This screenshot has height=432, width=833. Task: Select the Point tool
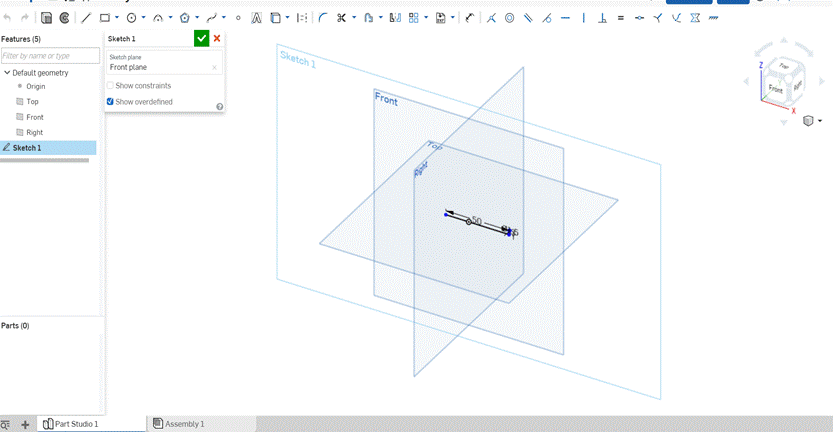238,18
